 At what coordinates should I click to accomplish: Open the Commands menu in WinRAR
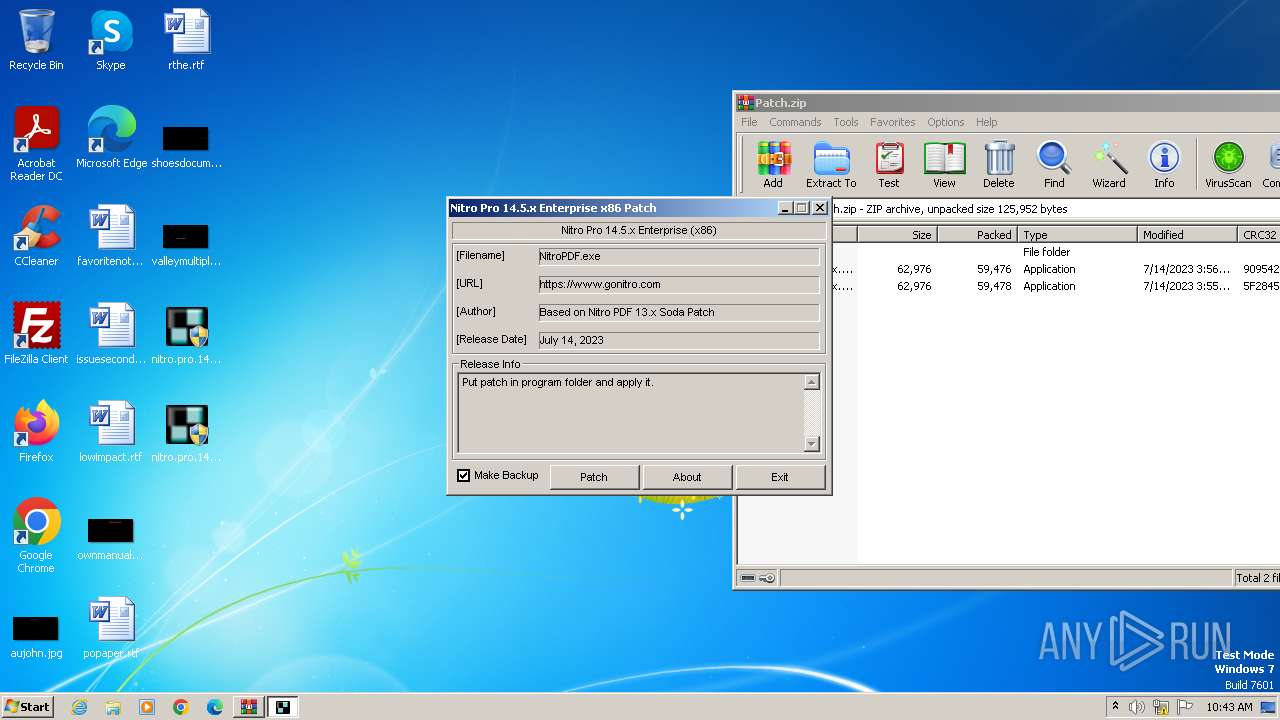[x=795, y=122]
